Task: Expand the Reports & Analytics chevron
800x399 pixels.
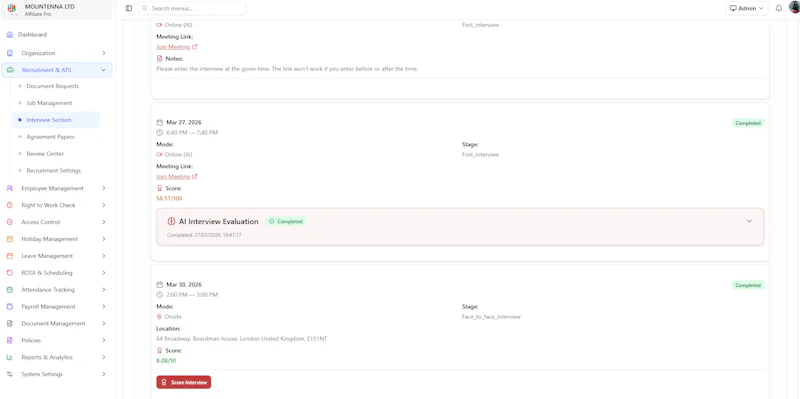Action: click(104, 357)
